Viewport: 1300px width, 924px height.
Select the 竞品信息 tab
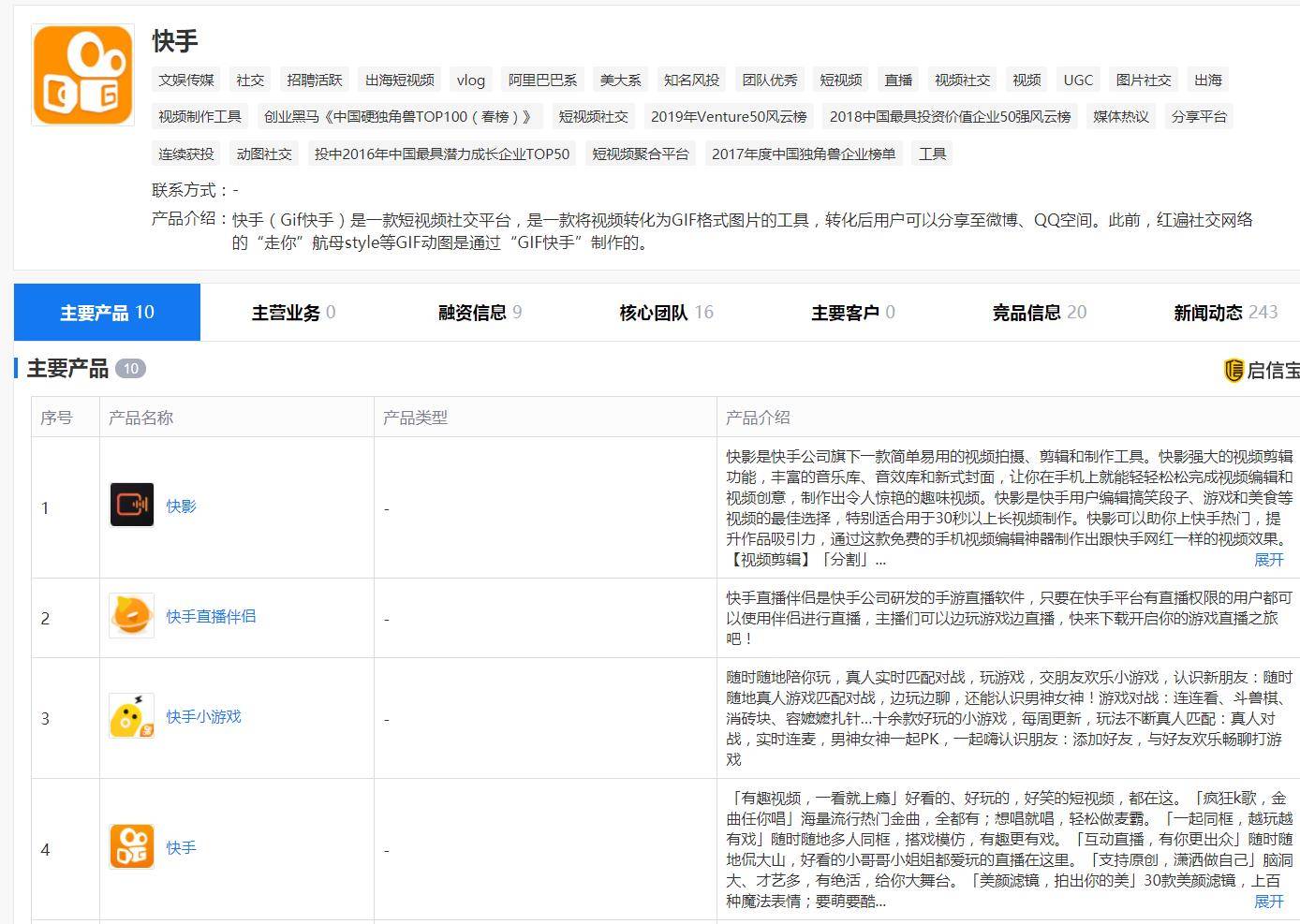1039,313
